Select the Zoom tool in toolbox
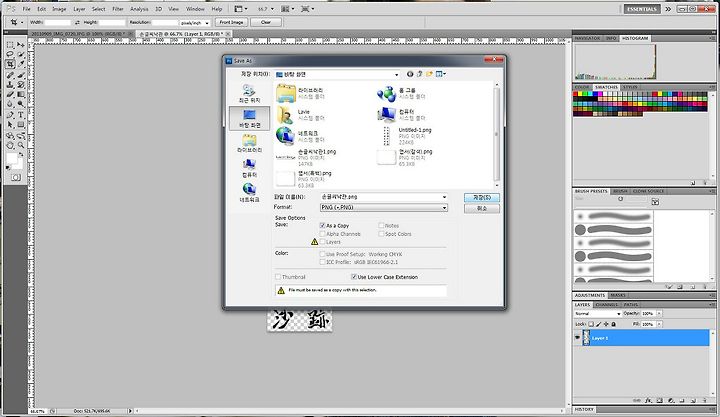This screenshot has height=417, width=720. (x=21, y=145)
